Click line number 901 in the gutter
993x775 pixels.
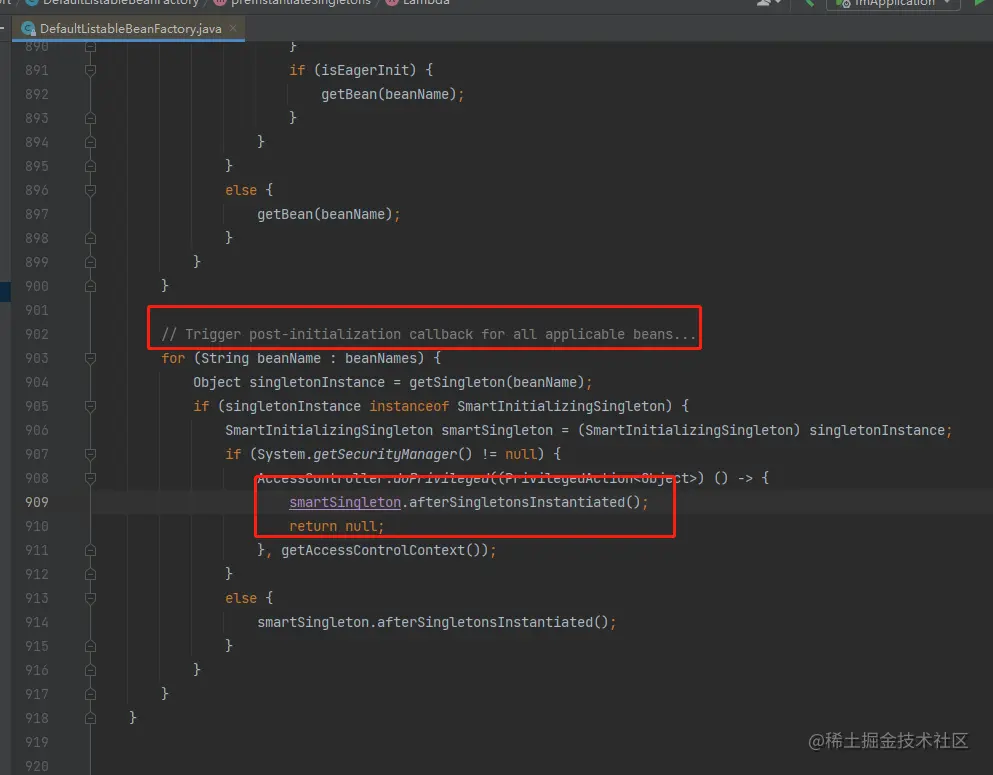37,310
